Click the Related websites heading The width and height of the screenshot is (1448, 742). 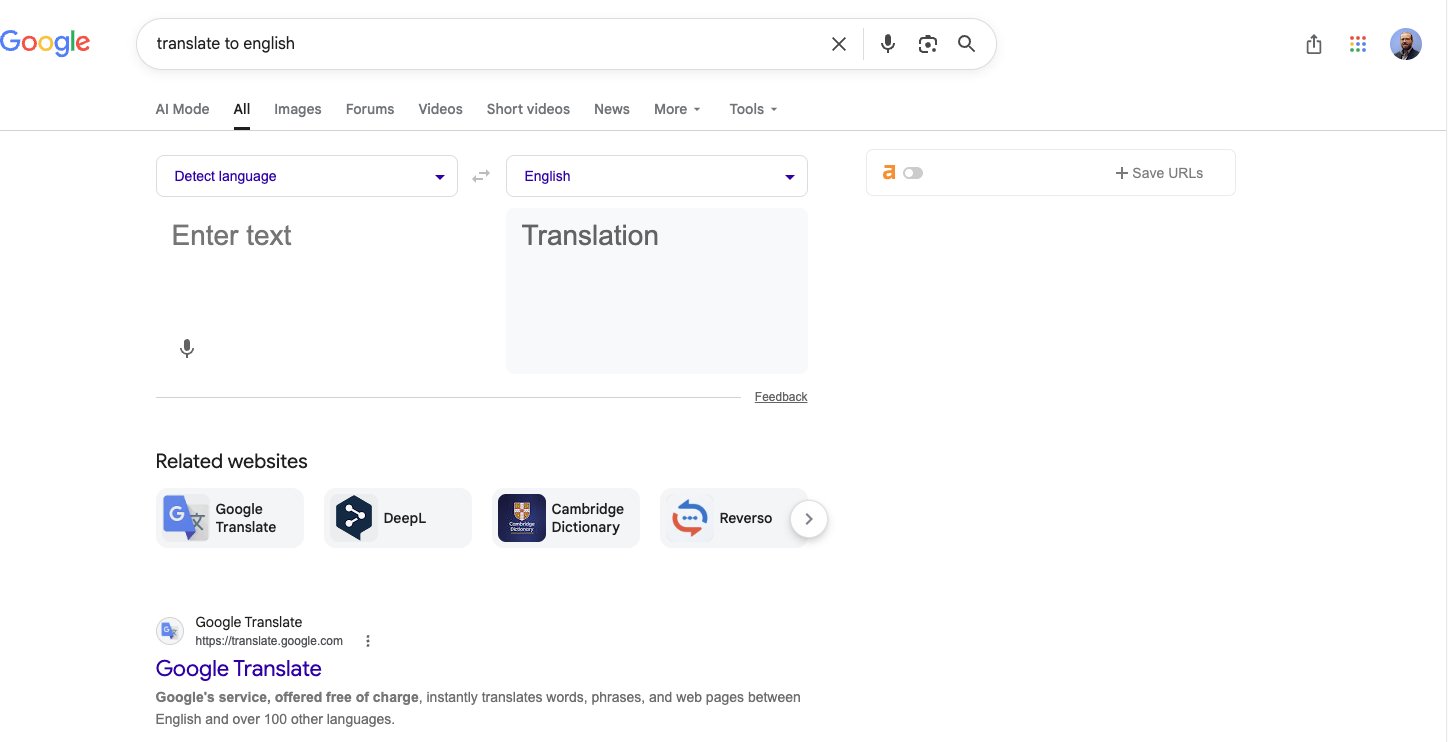pyautogui.click(x=232, y=461)
